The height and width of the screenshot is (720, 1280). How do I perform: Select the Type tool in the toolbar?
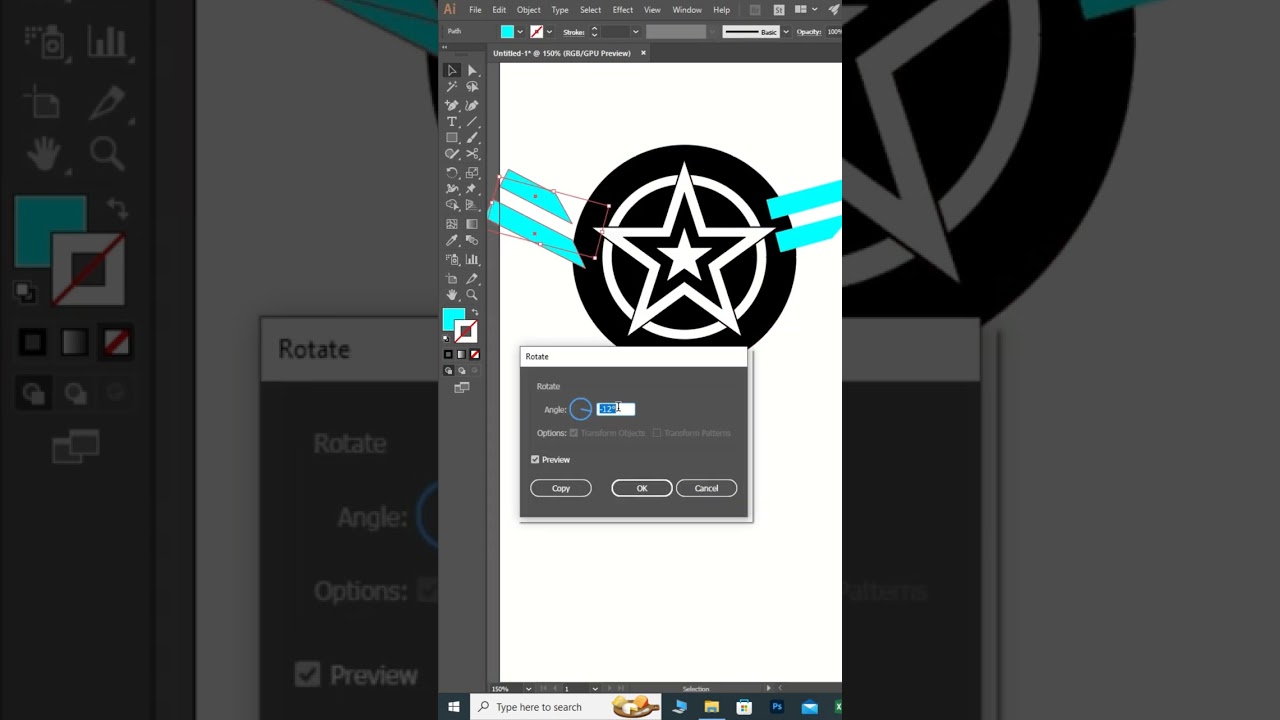[x=452, y=121]
